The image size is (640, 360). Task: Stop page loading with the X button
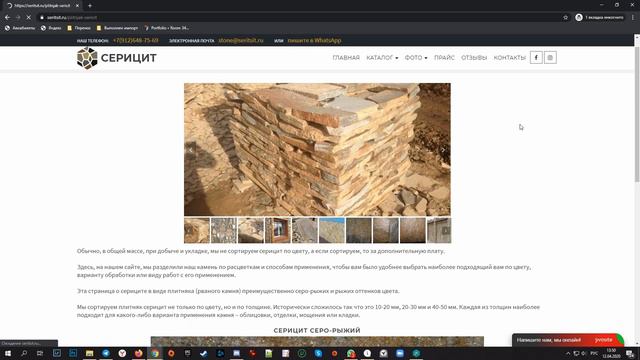[29, 18]
